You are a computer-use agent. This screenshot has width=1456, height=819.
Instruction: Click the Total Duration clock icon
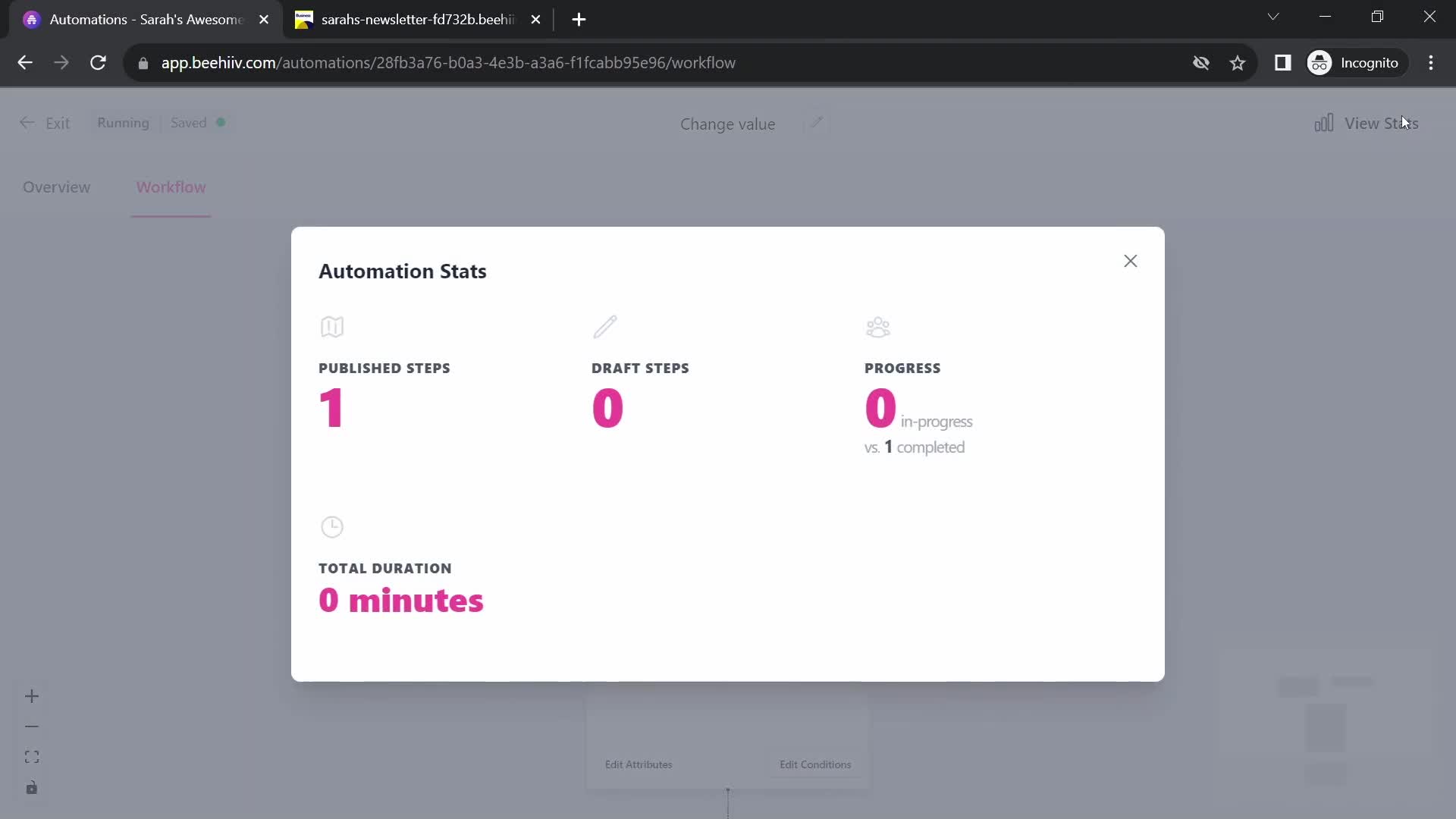[x=332, y=526]
